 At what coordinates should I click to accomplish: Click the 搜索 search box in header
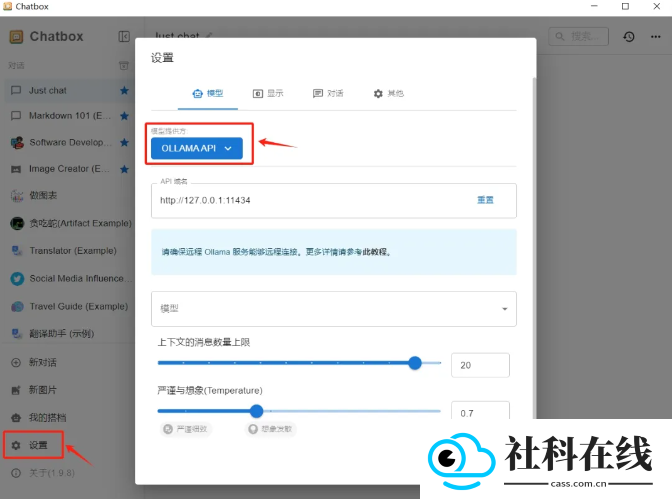pos(578,36)
